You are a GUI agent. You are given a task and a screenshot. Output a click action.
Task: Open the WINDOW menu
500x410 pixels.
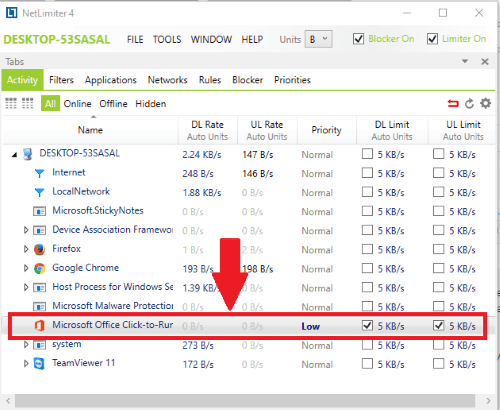211,40
